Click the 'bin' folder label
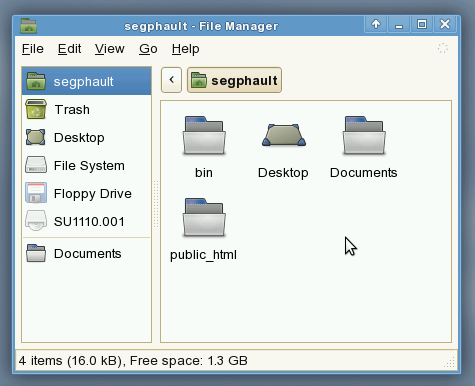The height and width of the screenshot is (386, 475). coord(204,173)
